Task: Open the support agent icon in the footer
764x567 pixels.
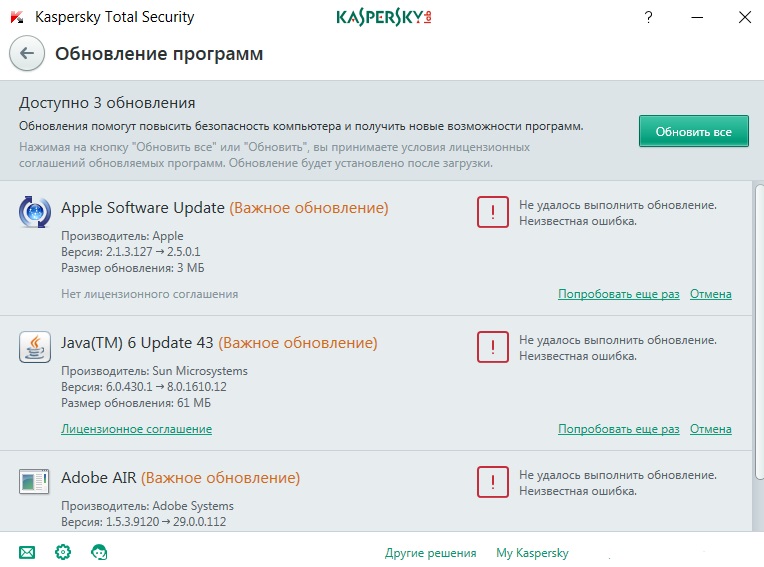Action: pos(99,552)
